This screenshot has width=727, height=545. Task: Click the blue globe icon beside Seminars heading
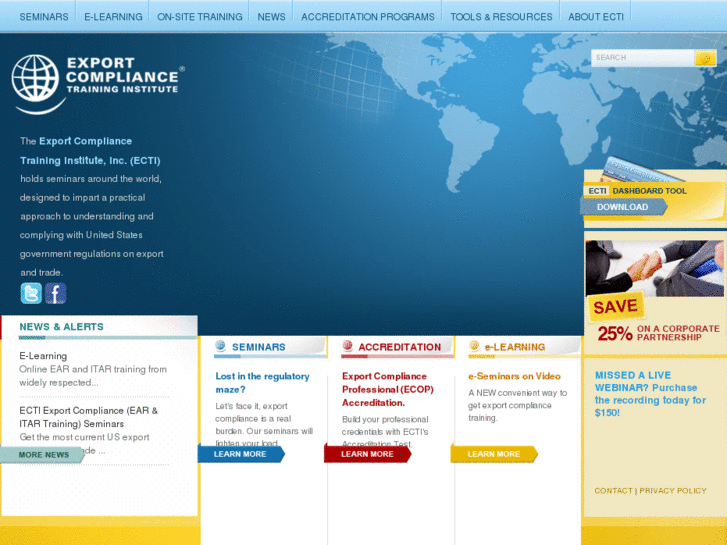pyautogui.click(x=220, y=346)
